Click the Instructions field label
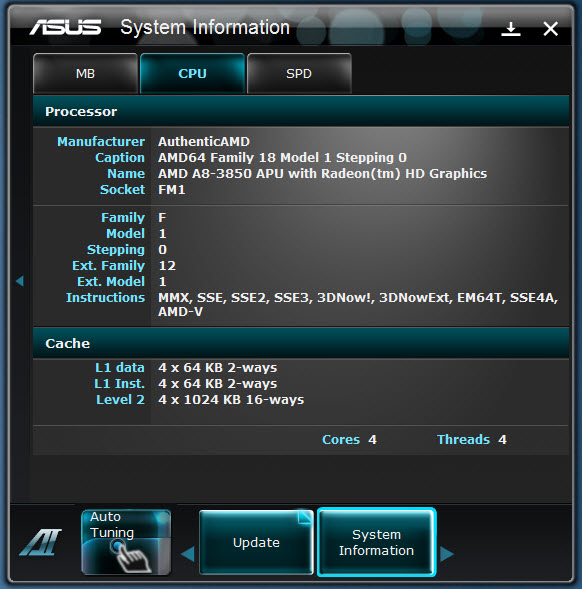 click(x=106, y=298)
